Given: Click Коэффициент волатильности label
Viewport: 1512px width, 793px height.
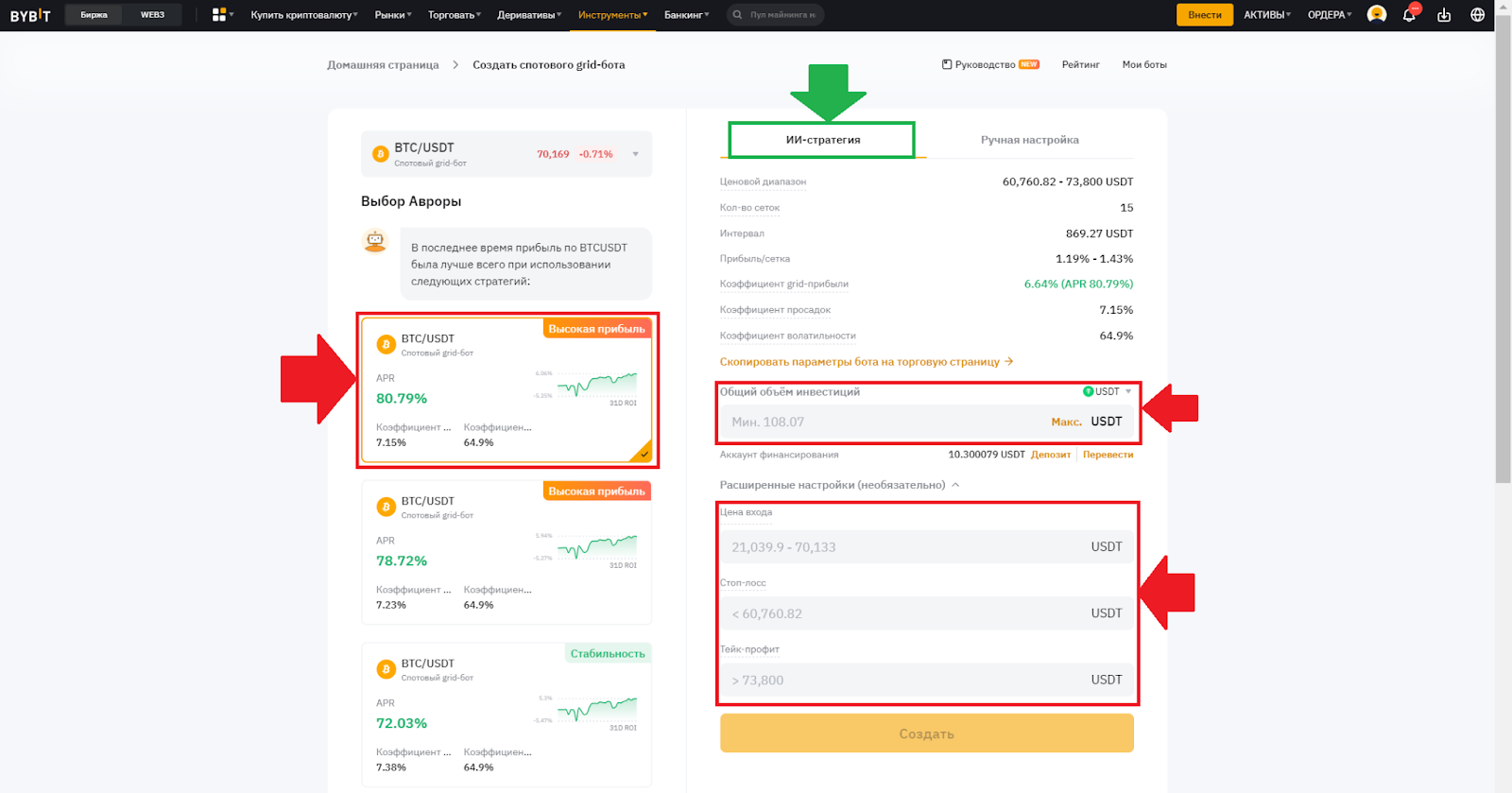Looking at the screenshot, I should click(x=787, y=336).
